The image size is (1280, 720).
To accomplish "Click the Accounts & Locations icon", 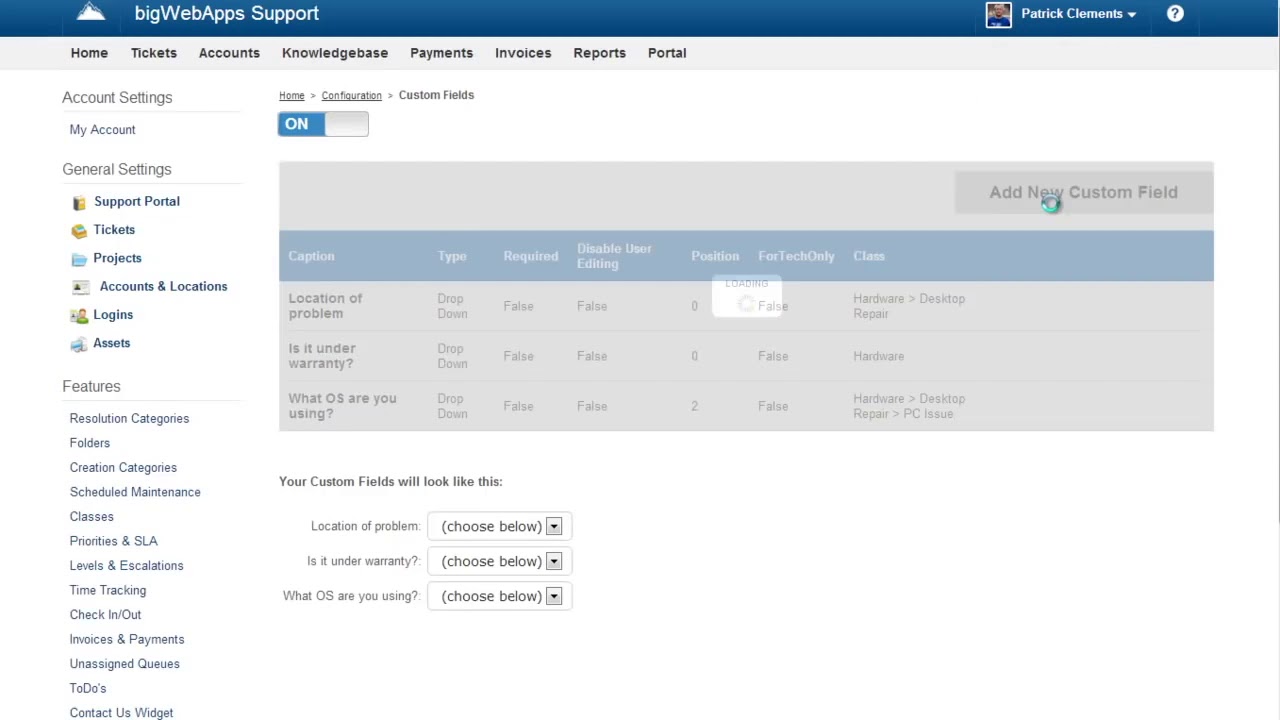I will click(81, 287).
